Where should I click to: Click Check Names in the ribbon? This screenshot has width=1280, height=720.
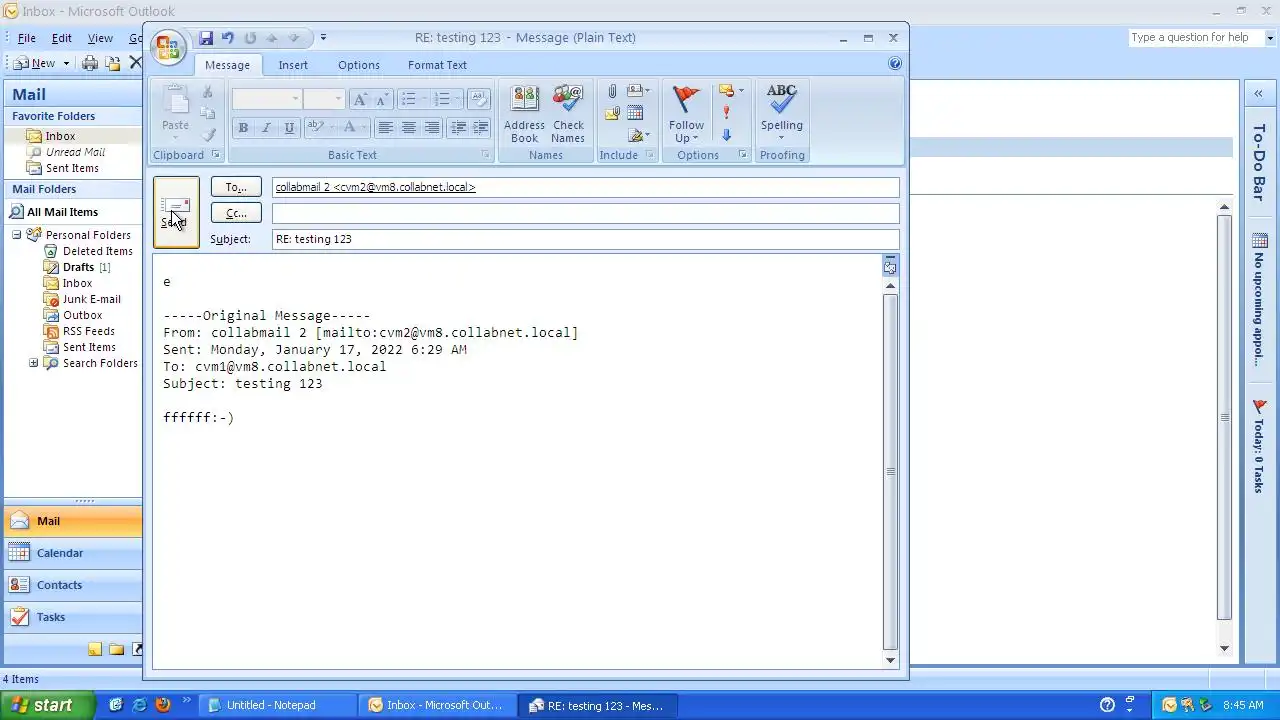pos(568,114)
